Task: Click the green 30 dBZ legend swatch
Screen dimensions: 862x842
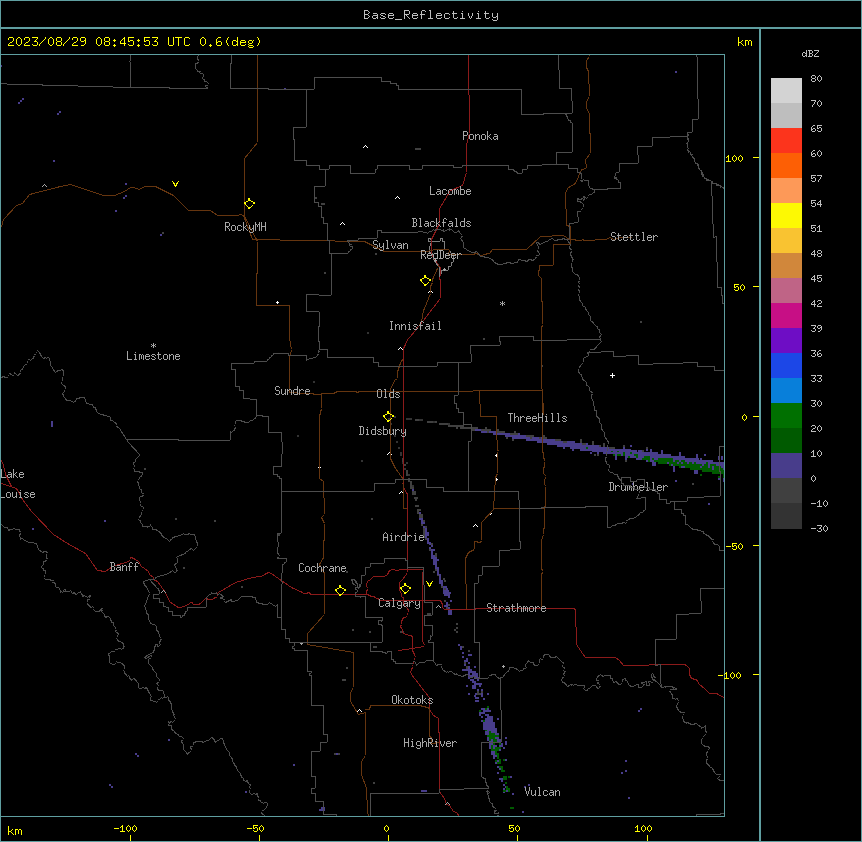Action: [786, 416]
